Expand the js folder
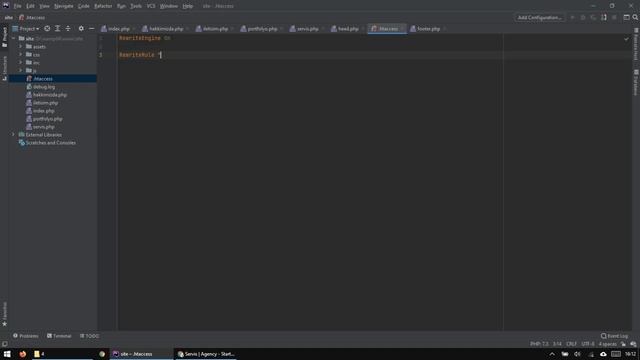 coord(20,71)
